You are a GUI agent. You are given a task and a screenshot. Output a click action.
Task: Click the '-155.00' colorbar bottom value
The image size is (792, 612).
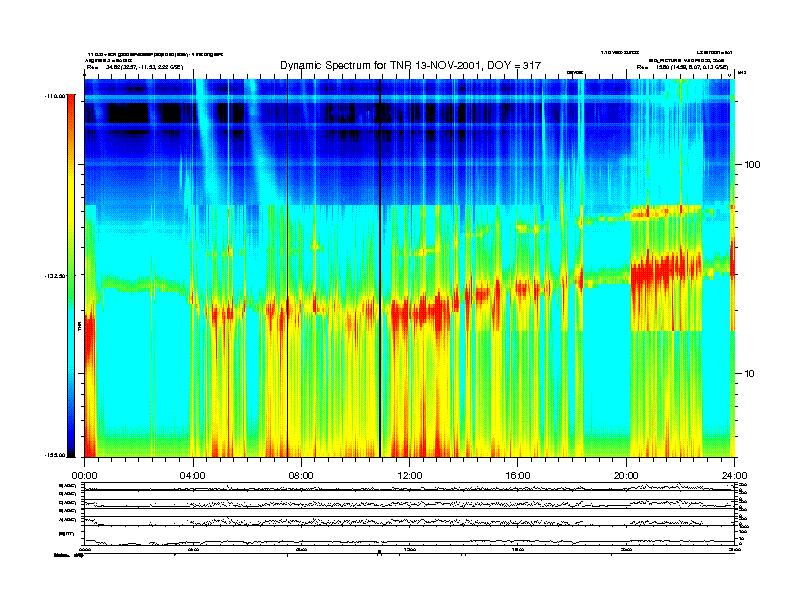(x=55, y=455)
